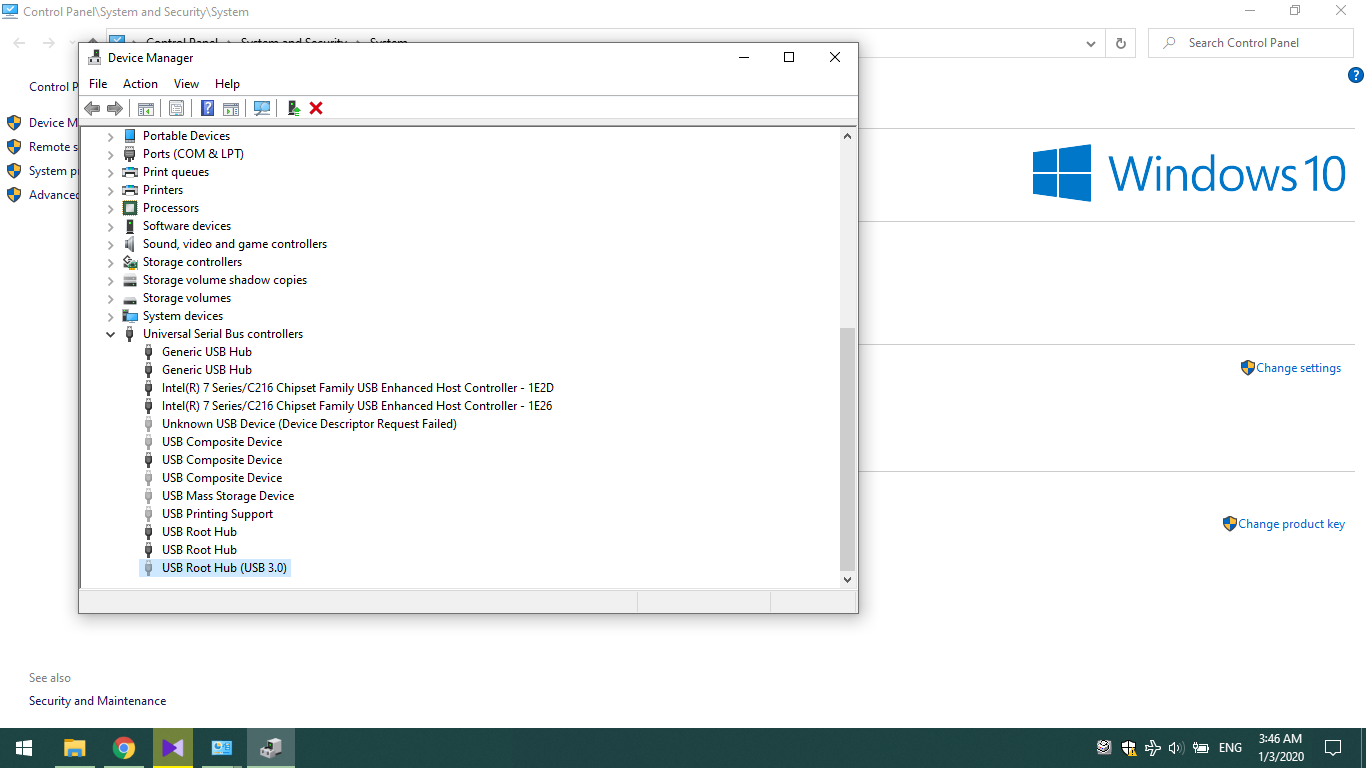Viewport: 1366px width, 768px height.
Task: Open the Security and Maintenance link
Action: click(x=97, y=701)
